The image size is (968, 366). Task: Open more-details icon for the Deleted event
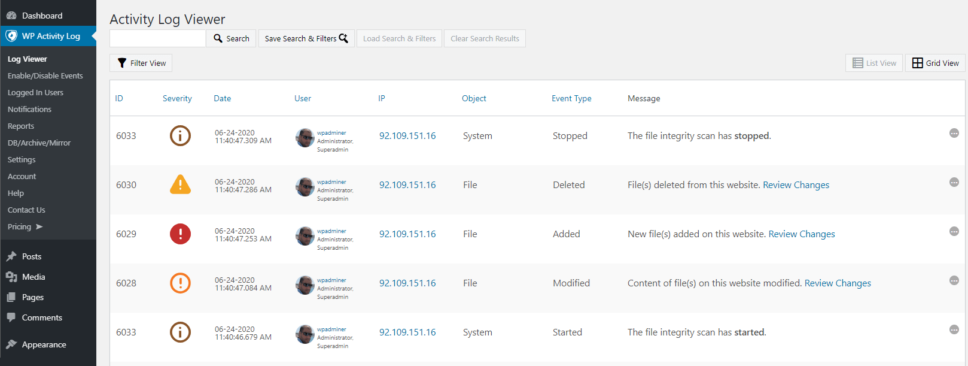(954, 182)
